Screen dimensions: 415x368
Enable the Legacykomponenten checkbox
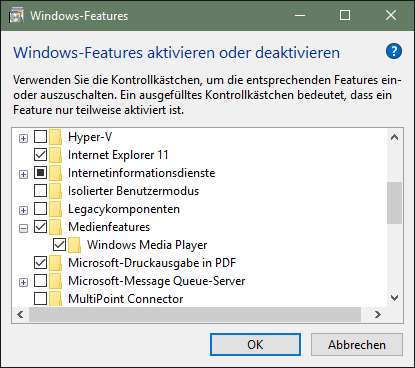pos(40,209)
